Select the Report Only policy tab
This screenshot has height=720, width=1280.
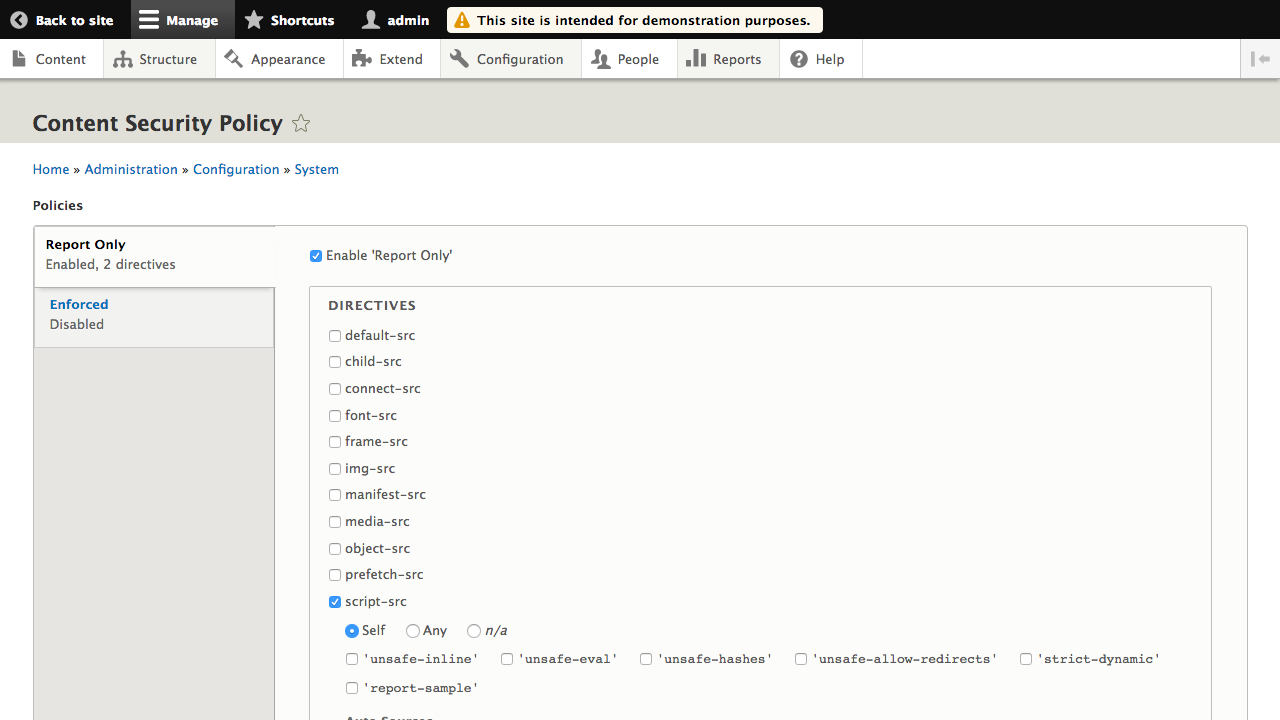(x=155, y=257)
